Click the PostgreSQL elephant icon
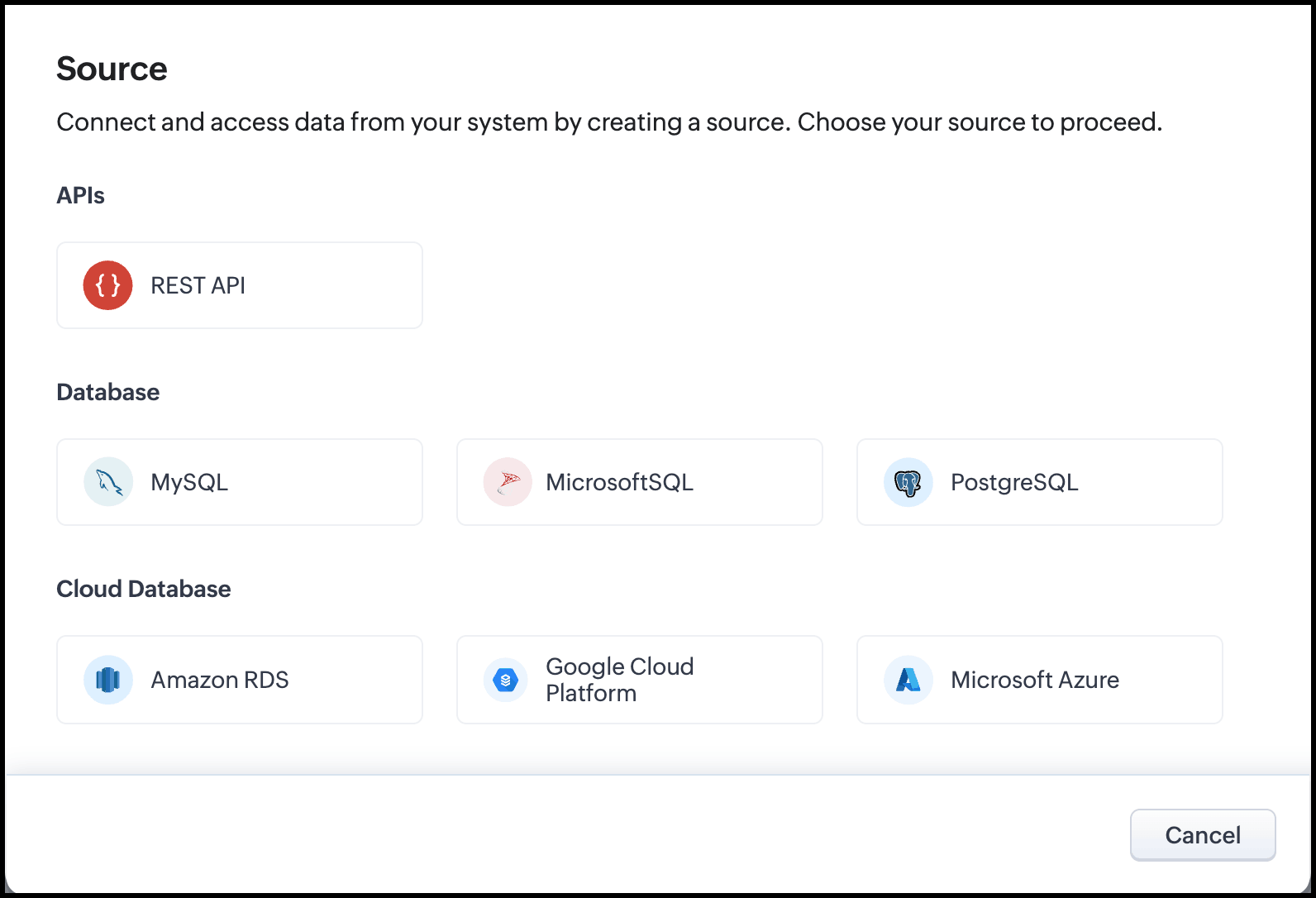The height and width of the screenshot is (898, 1316). pos(908,482)
